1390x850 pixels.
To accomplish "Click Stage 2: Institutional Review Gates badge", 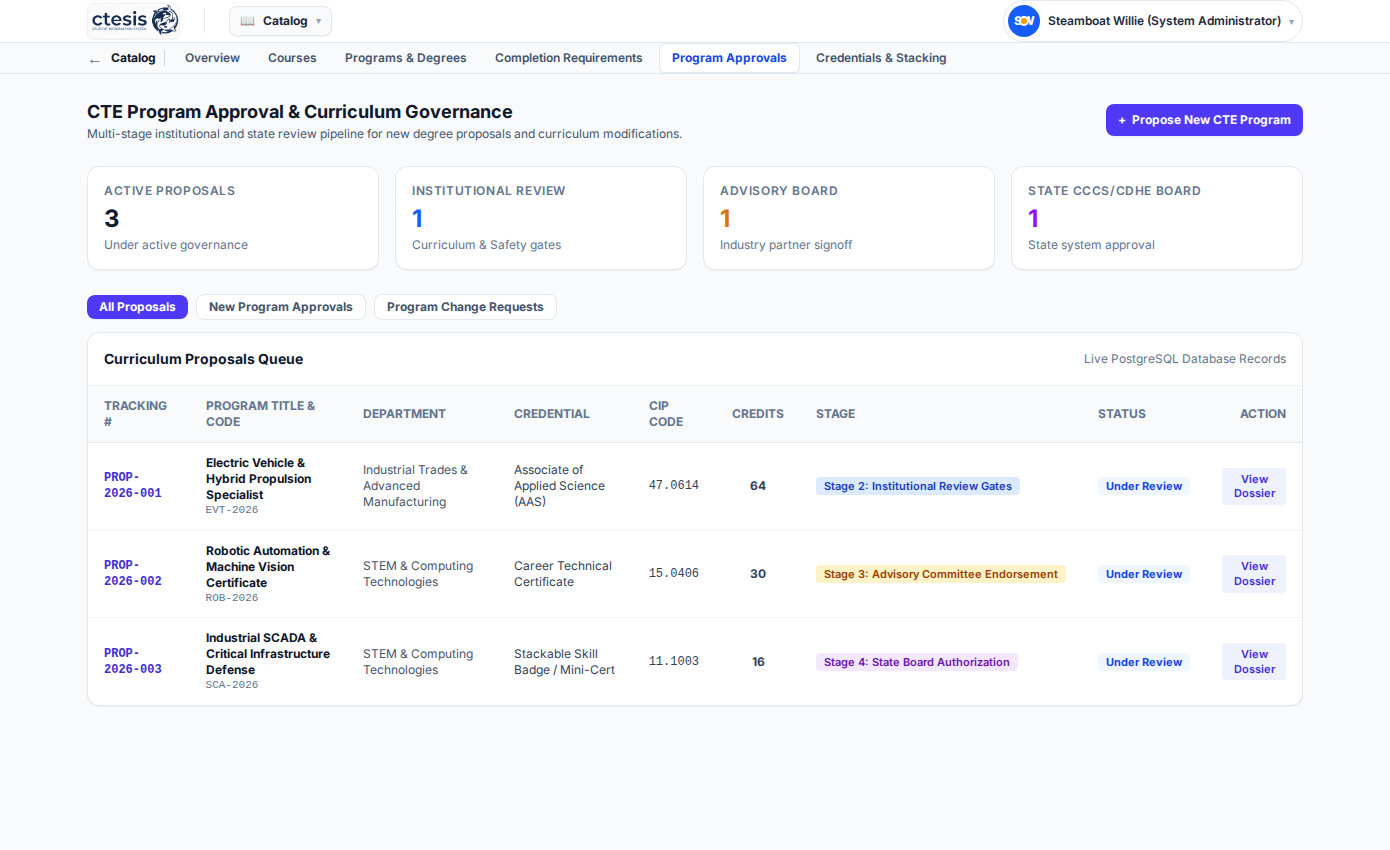I will click(918, 486).
